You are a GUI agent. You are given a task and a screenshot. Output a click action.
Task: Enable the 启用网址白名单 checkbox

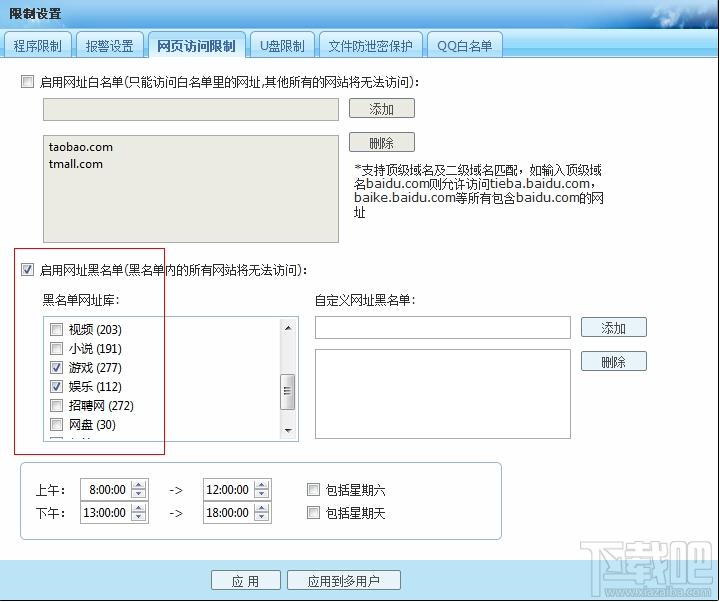click(x=28, y=82)
